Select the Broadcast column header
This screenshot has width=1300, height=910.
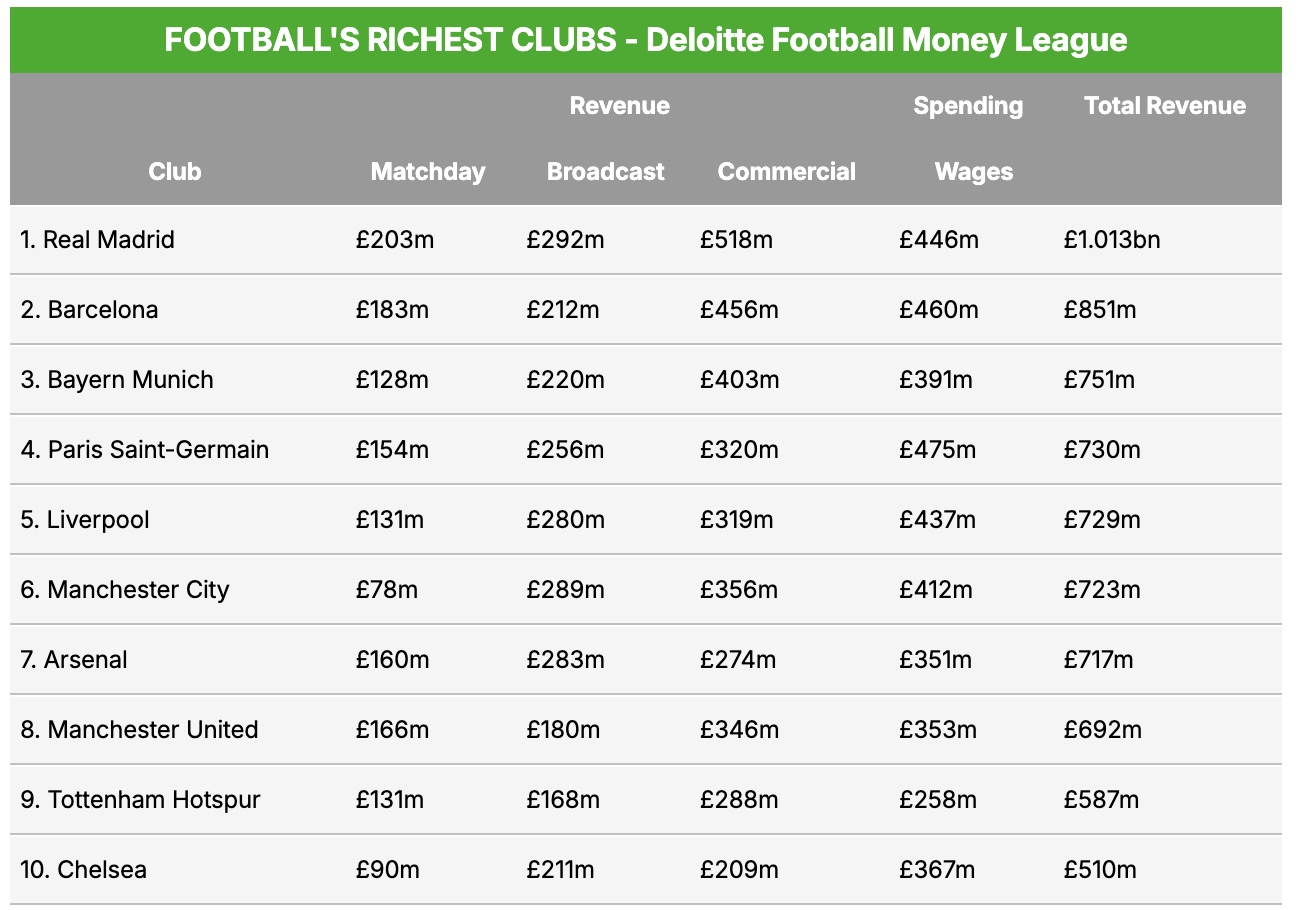pos(605,172)
